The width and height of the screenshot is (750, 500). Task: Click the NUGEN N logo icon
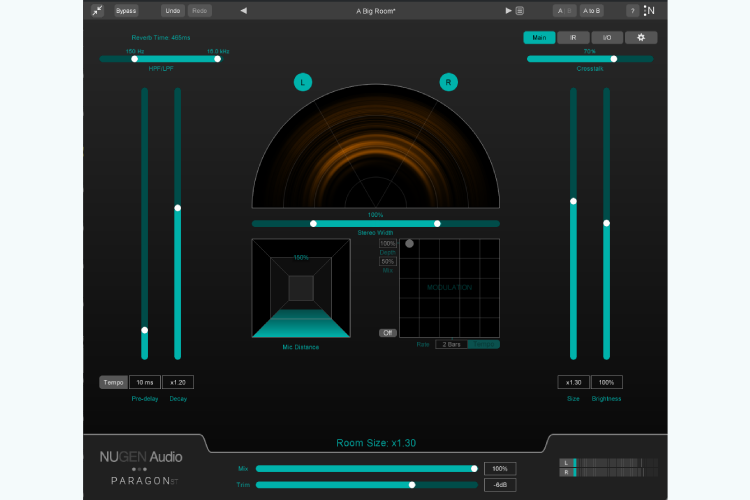tap(649, 11)
